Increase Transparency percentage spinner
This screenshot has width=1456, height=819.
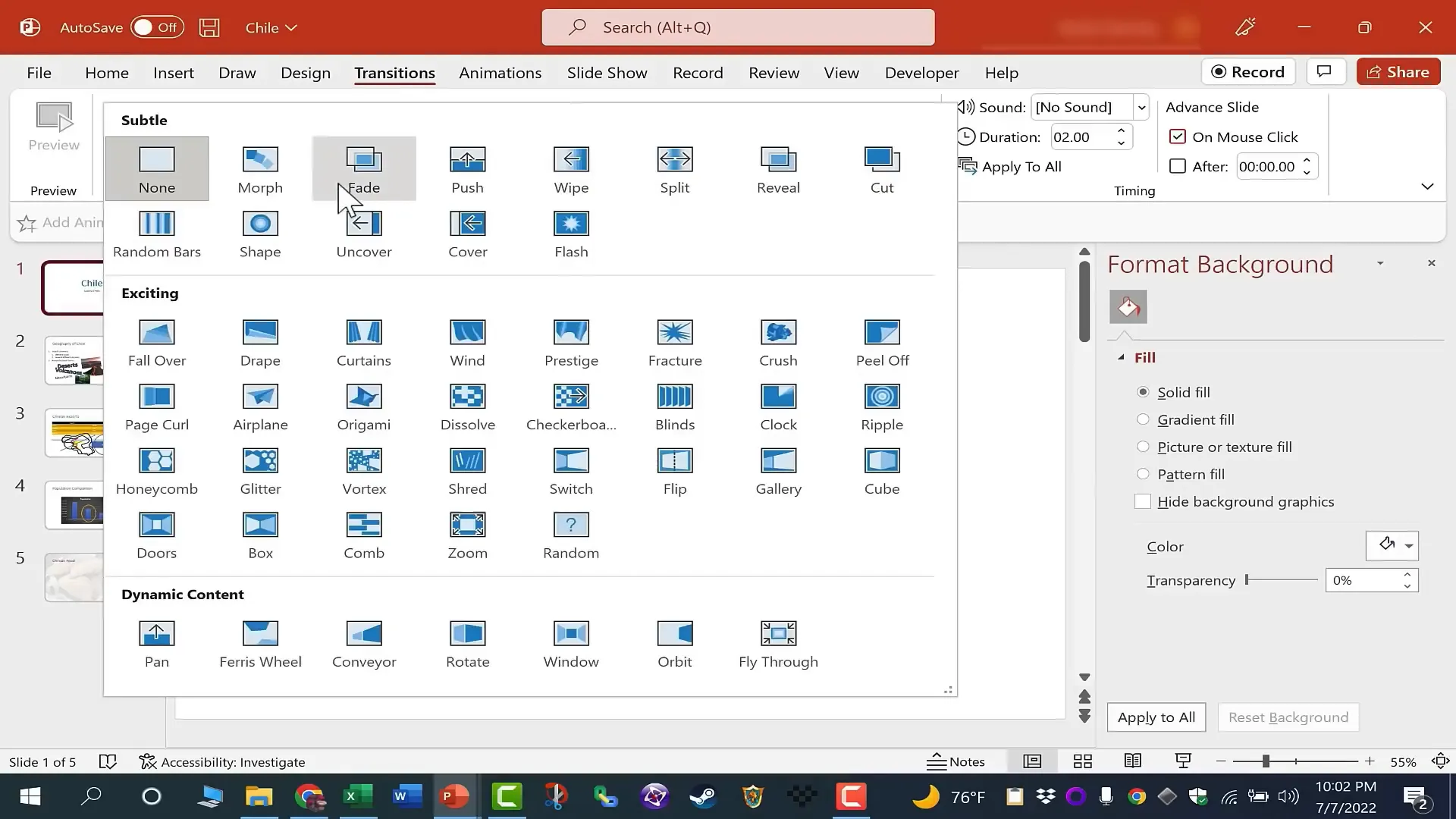[x=1407, y=575]
